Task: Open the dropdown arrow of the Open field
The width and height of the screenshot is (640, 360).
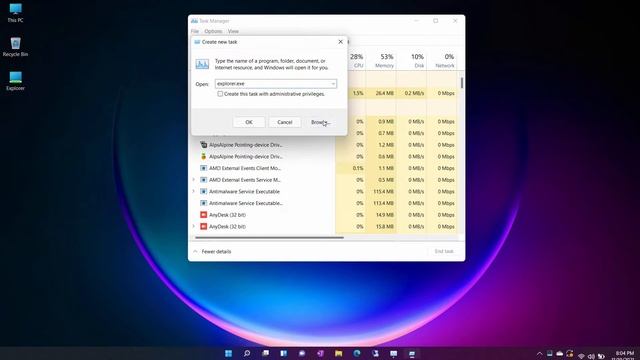Action: click(x=333, y=84)
